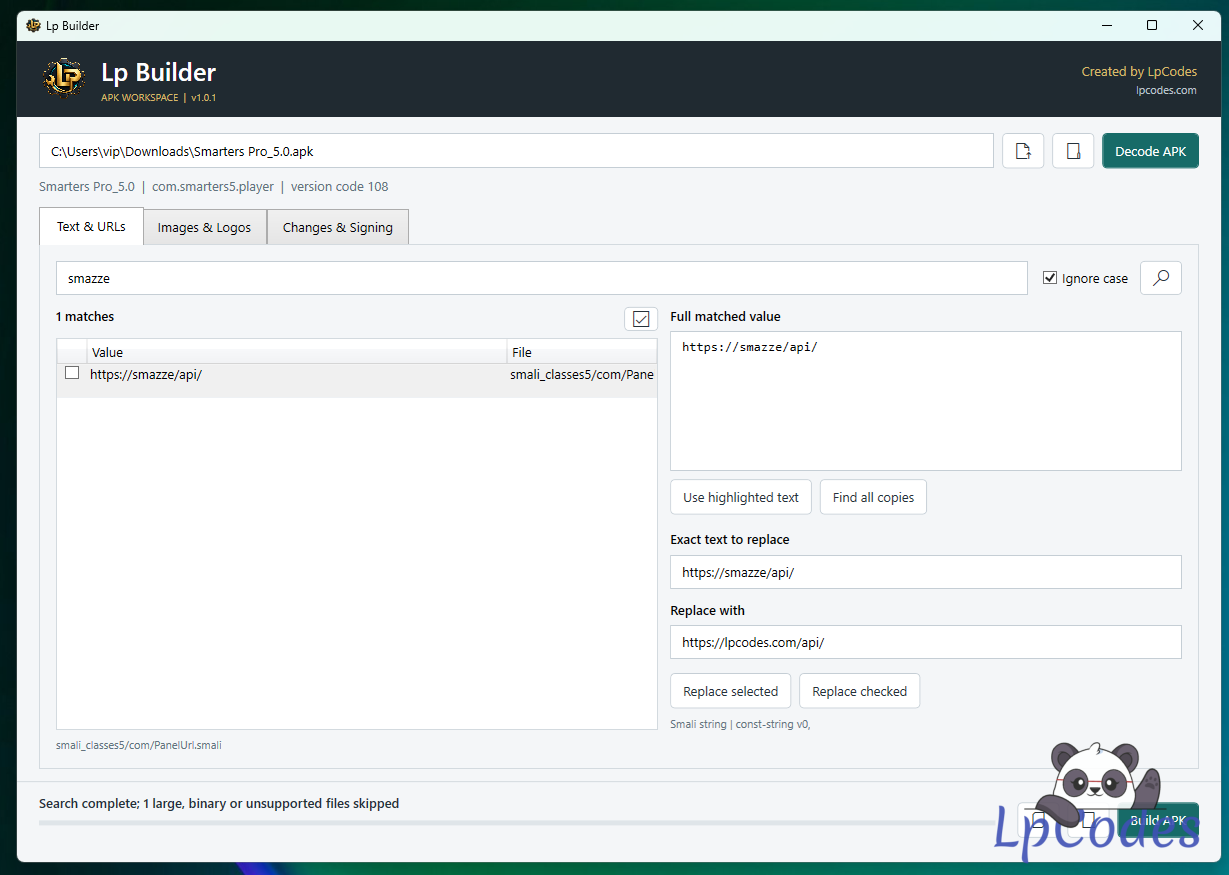Viewport: 1229px width, 875px height.
Task: Click the Exact text to replace field
Action: [x=926, y=572]
